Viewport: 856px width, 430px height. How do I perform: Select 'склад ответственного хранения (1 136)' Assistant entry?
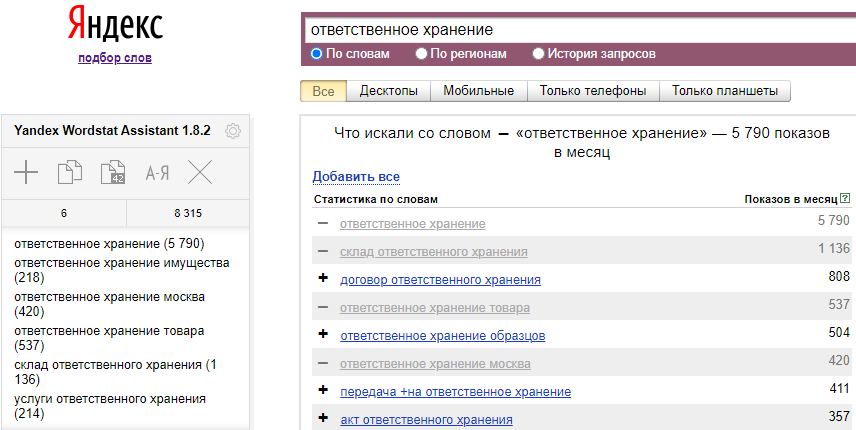115,372
